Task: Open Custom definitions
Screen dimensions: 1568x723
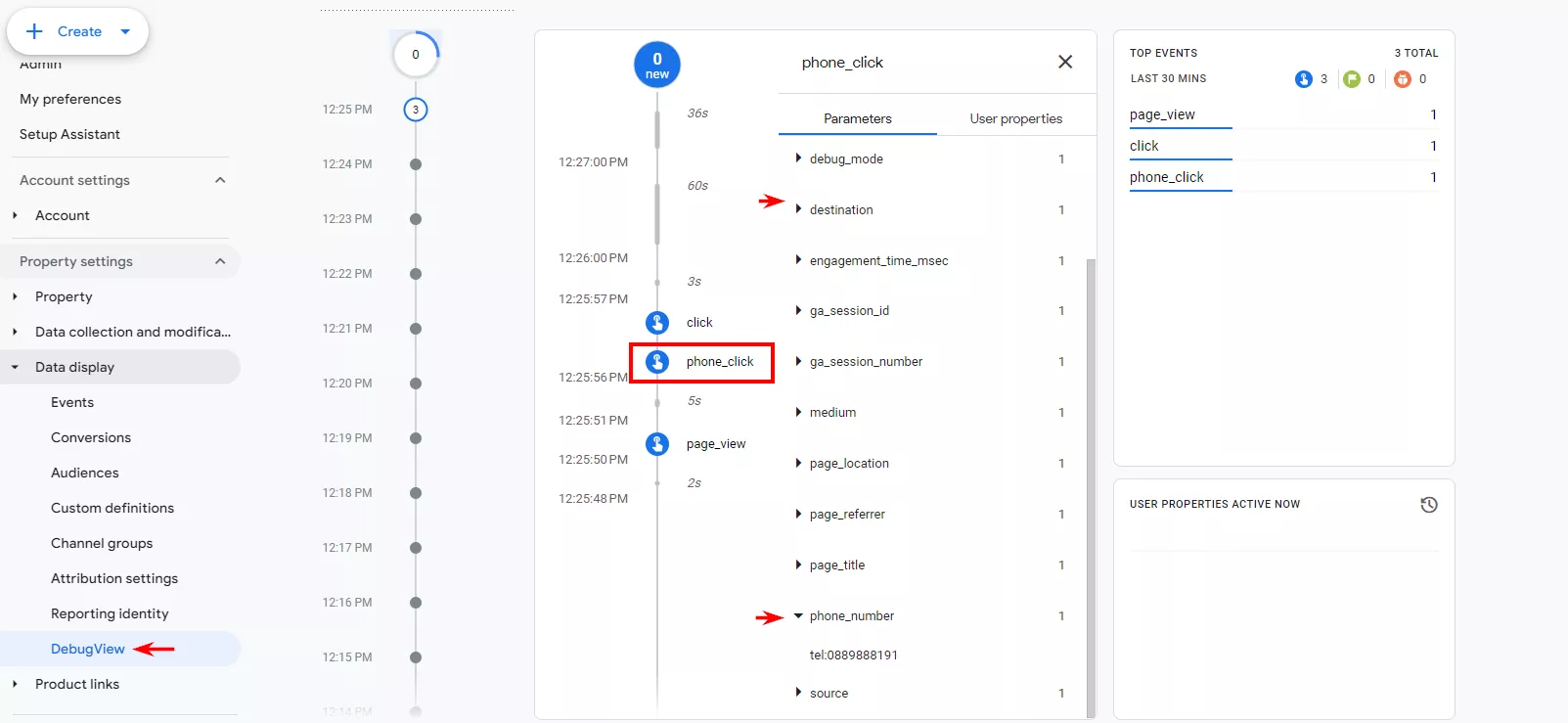Action: click(112, 508)
